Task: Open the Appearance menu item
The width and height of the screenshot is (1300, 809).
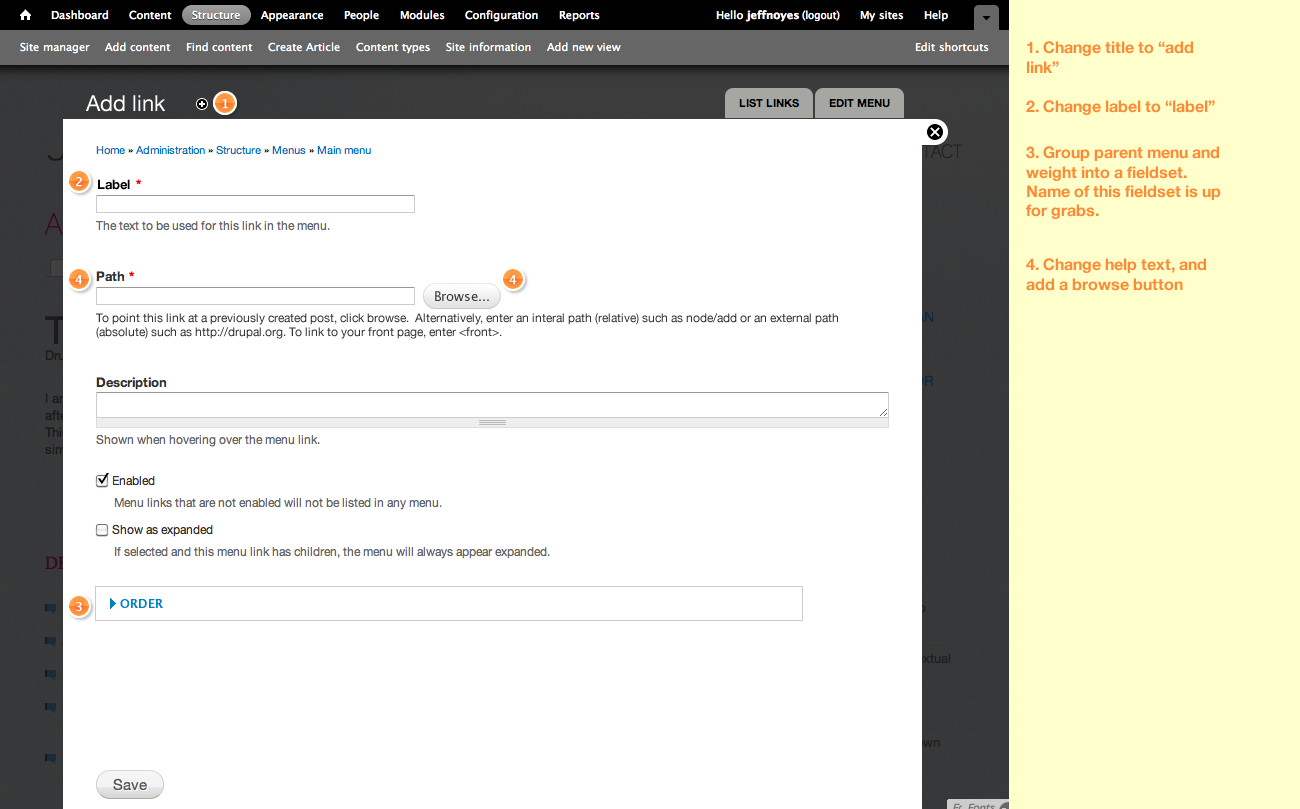Action: [x=292, y=15]
